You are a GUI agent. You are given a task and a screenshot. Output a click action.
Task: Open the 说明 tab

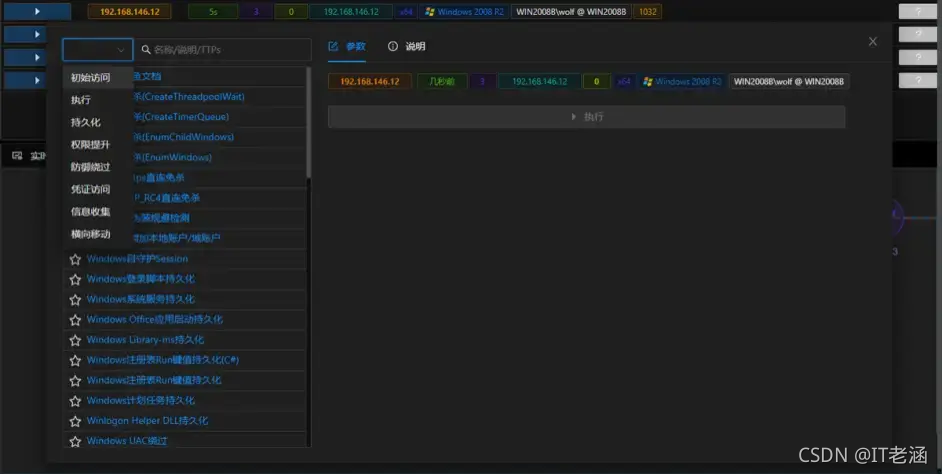pyautogui.click(x=407, y=46)
